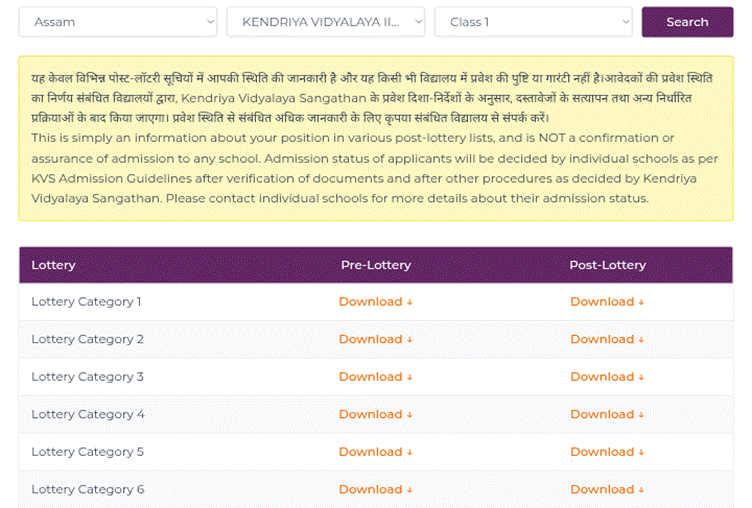Screen dimensions: 752x508
Task: Click the Lottery column header
Action: [x=53, y=265]
